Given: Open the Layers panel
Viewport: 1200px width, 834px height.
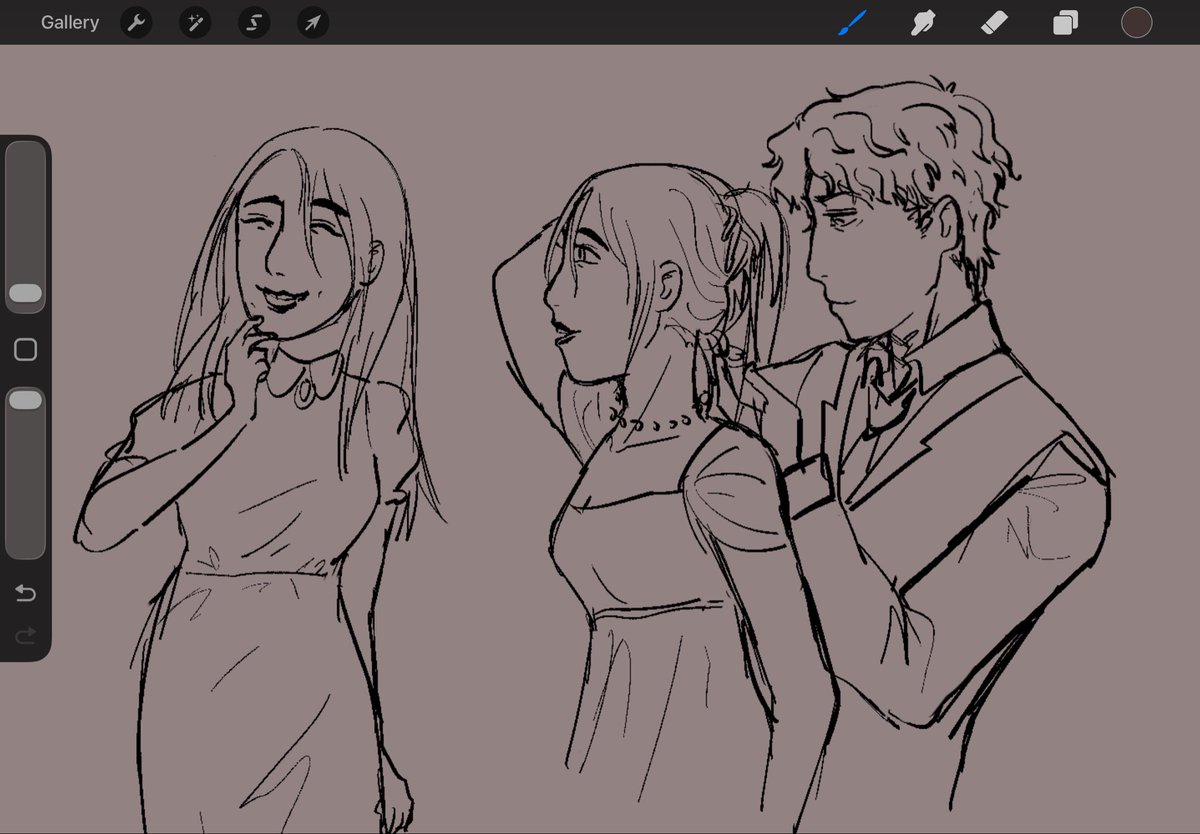Looking at the screenshot, I should pyautogui.click(x=1065, y=22).
